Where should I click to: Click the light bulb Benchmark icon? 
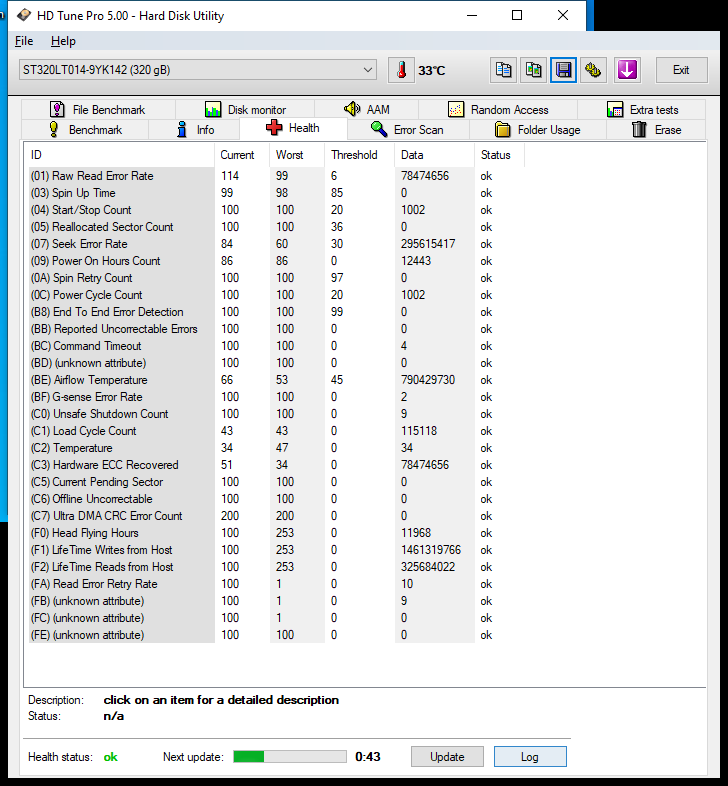(54, 129)
